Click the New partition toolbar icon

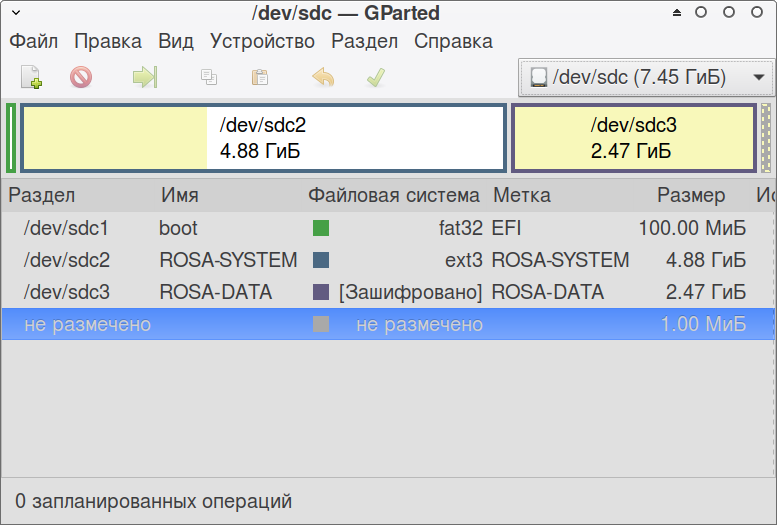pyautogui.click(x=31, y=77)
